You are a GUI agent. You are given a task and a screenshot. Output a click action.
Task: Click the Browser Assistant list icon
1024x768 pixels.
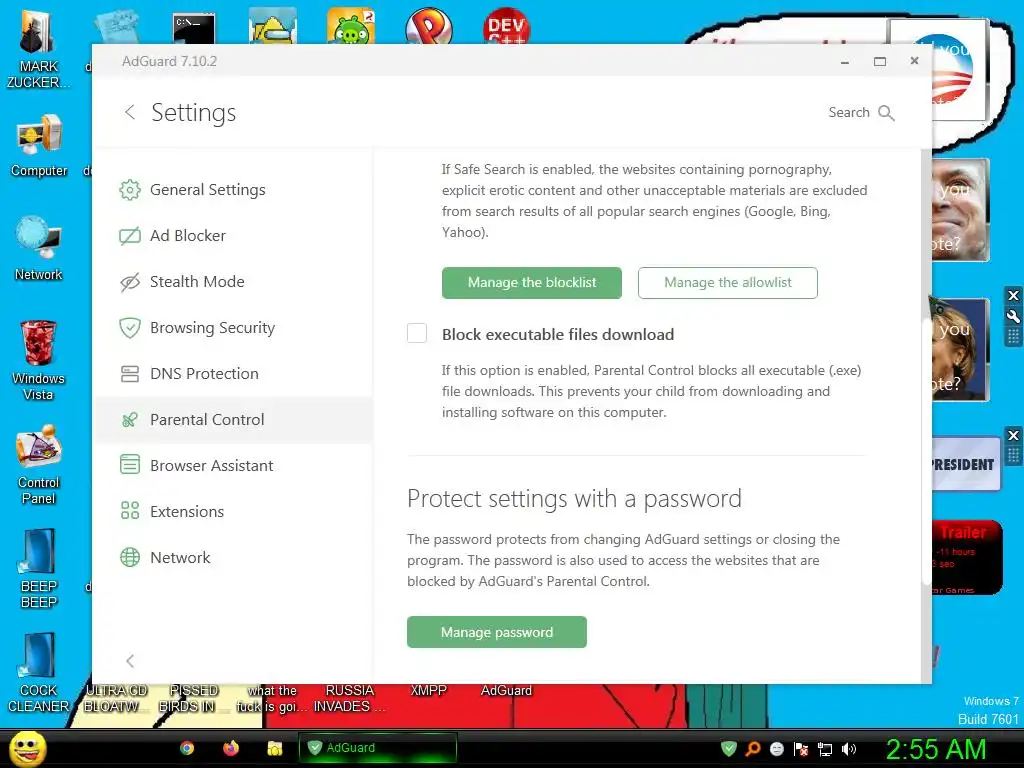coord(130,465)
